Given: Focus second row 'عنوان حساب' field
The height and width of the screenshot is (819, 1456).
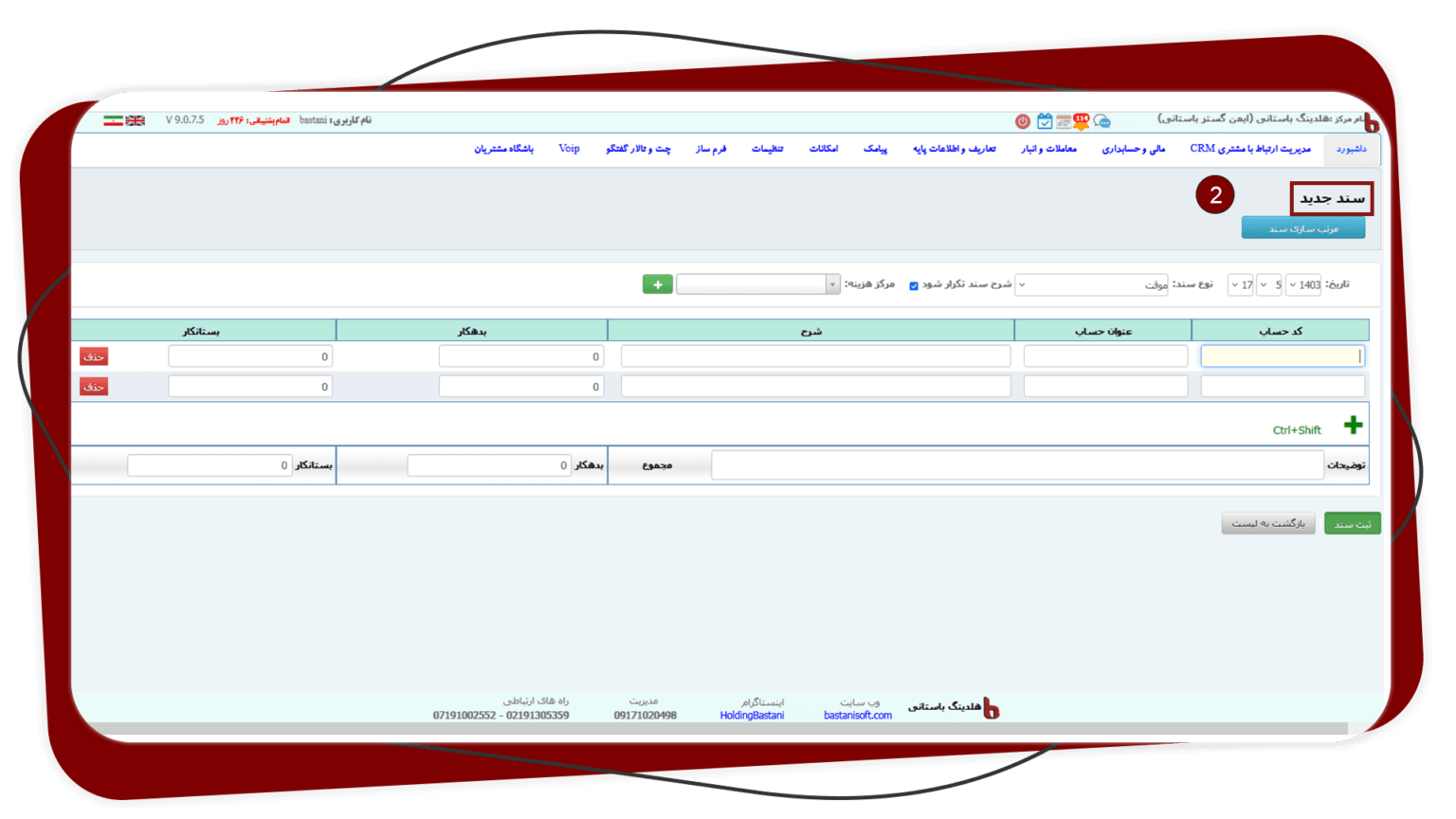Looking at the screenshot, I should [x=1105, y=387].
